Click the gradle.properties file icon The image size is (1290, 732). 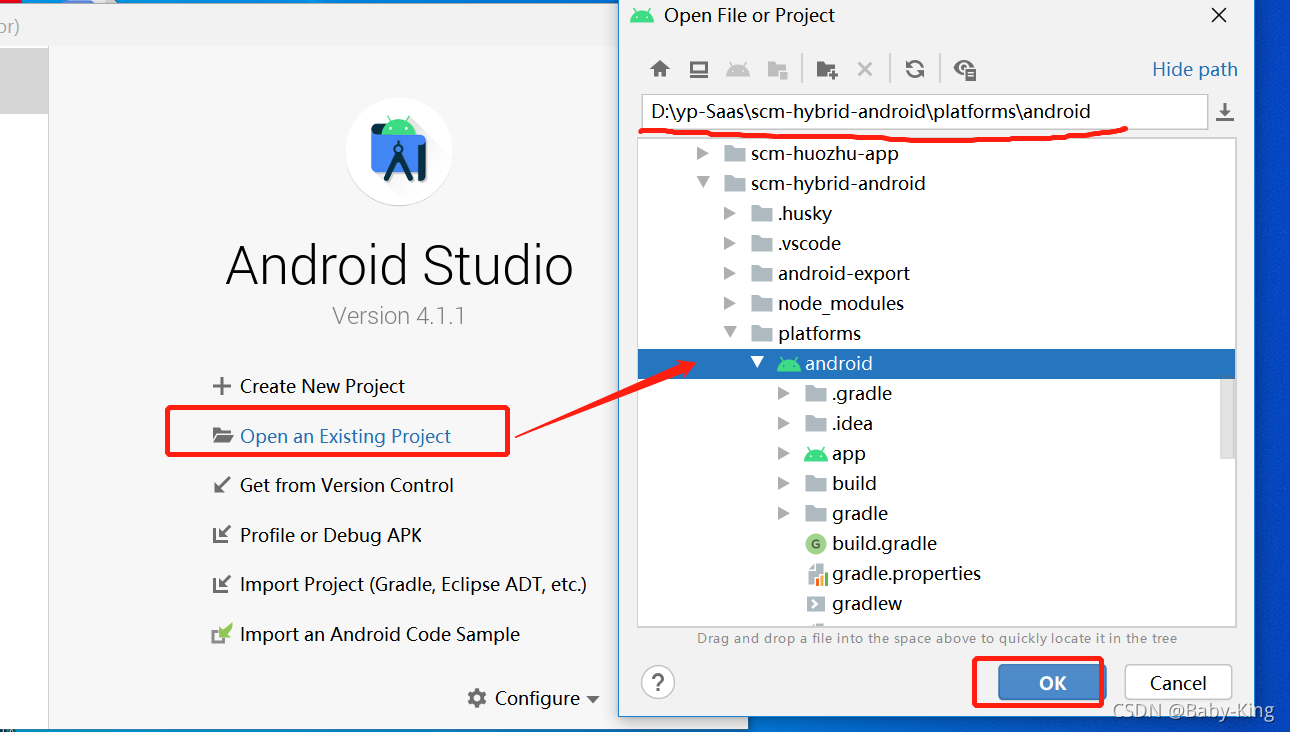pyautogui.click(x=817, y=574)
